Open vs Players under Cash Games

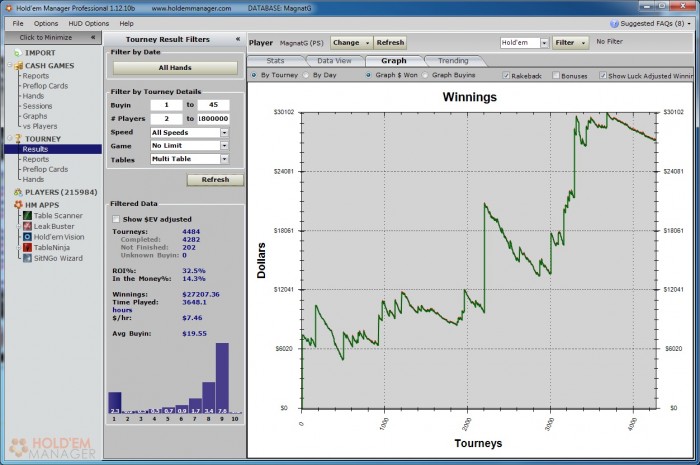click(40, 126)
